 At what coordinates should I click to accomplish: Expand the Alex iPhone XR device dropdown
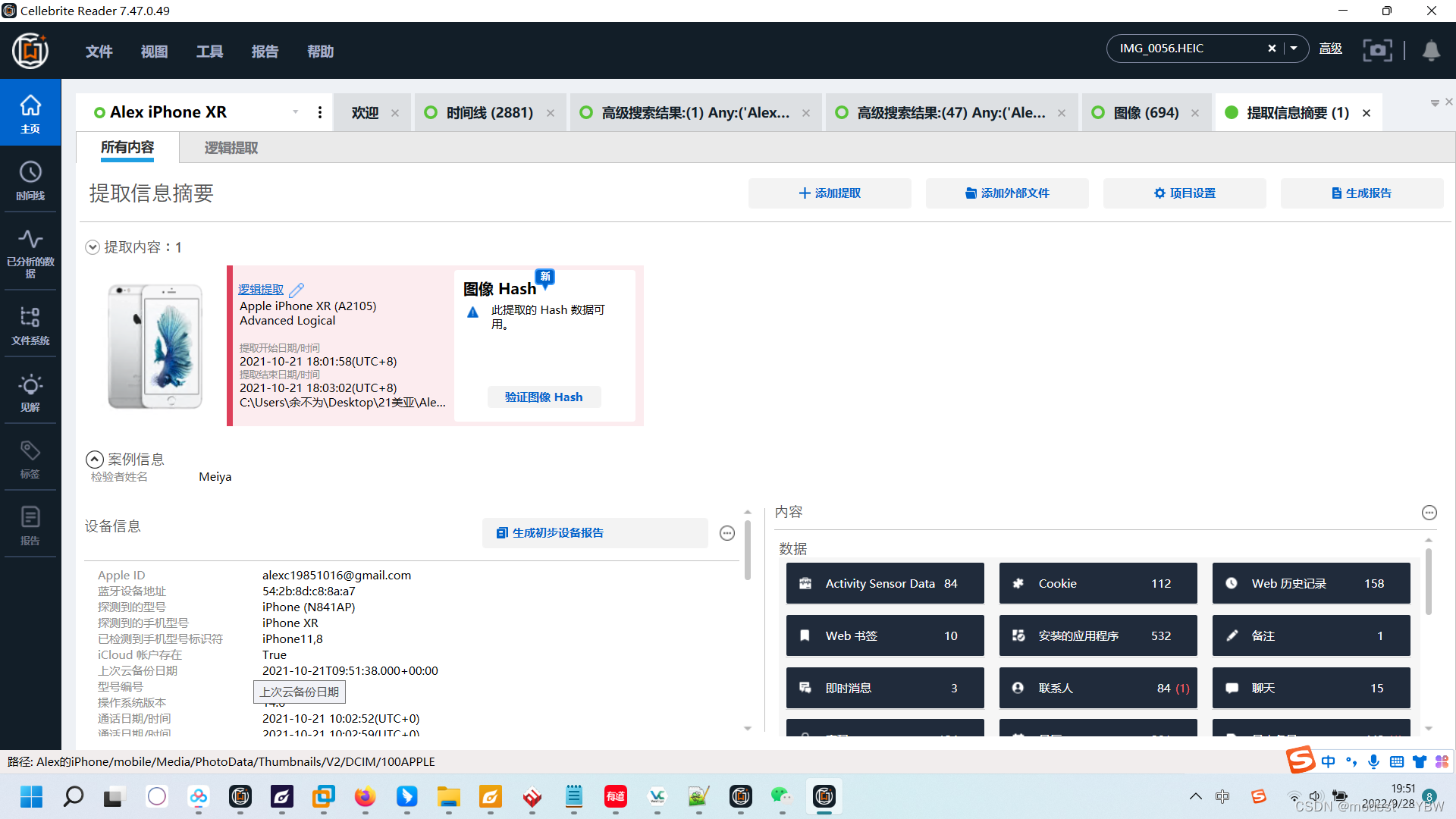296,112
